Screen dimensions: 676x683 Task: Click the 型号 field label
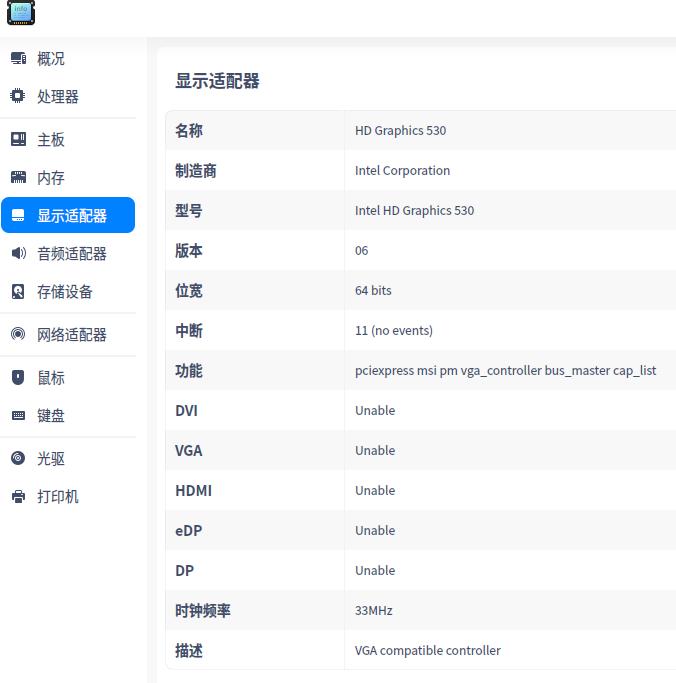pyautogui.click(x=189, y=211)
